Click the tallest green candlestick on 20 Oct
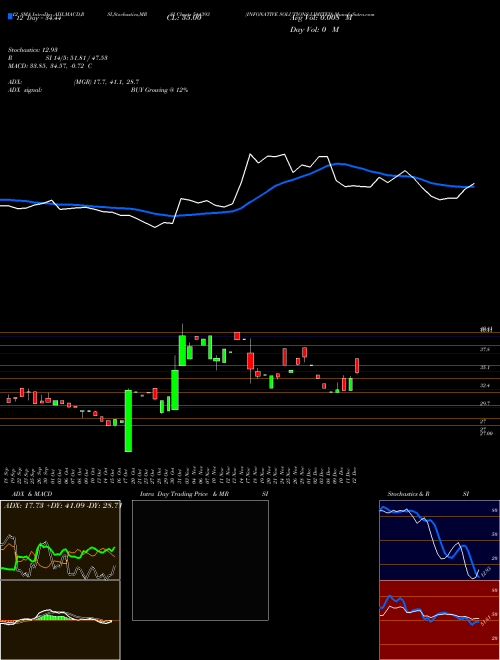500x660 pixels. [128, 421]
